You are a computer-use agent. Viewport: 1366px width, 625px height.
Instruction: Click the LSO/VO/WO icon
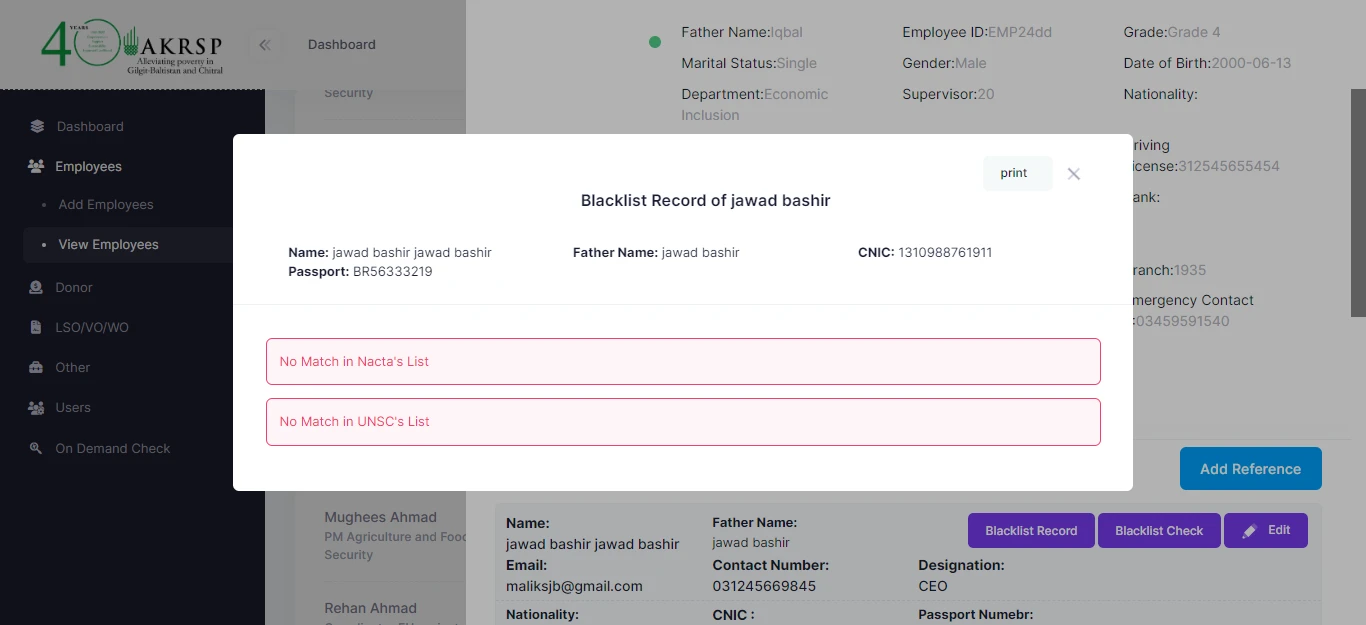tap(37, 327)
